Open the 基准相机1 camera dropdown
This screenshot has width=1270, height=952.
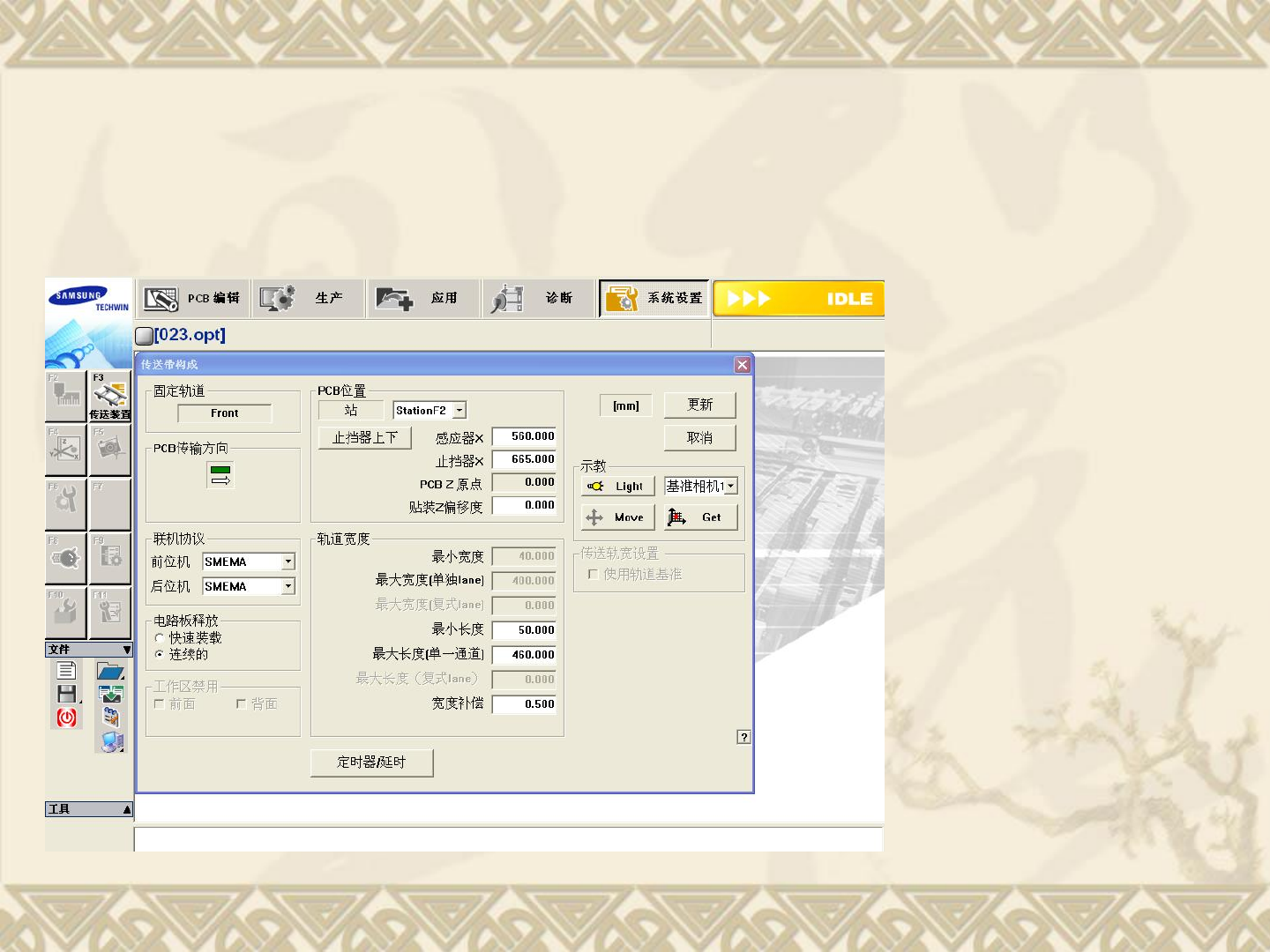[x=730, y=486]
